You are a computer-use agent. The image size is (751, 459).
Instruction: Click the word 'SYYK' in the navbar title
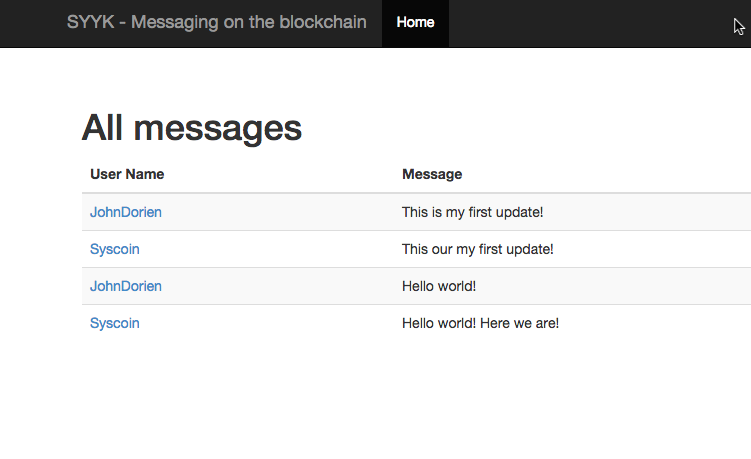tap(91, 22)
